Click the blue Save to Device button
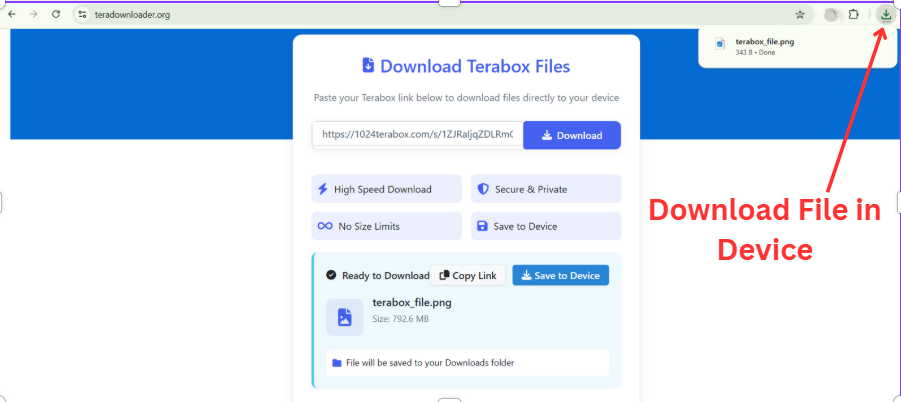 (x=560, y=276)
